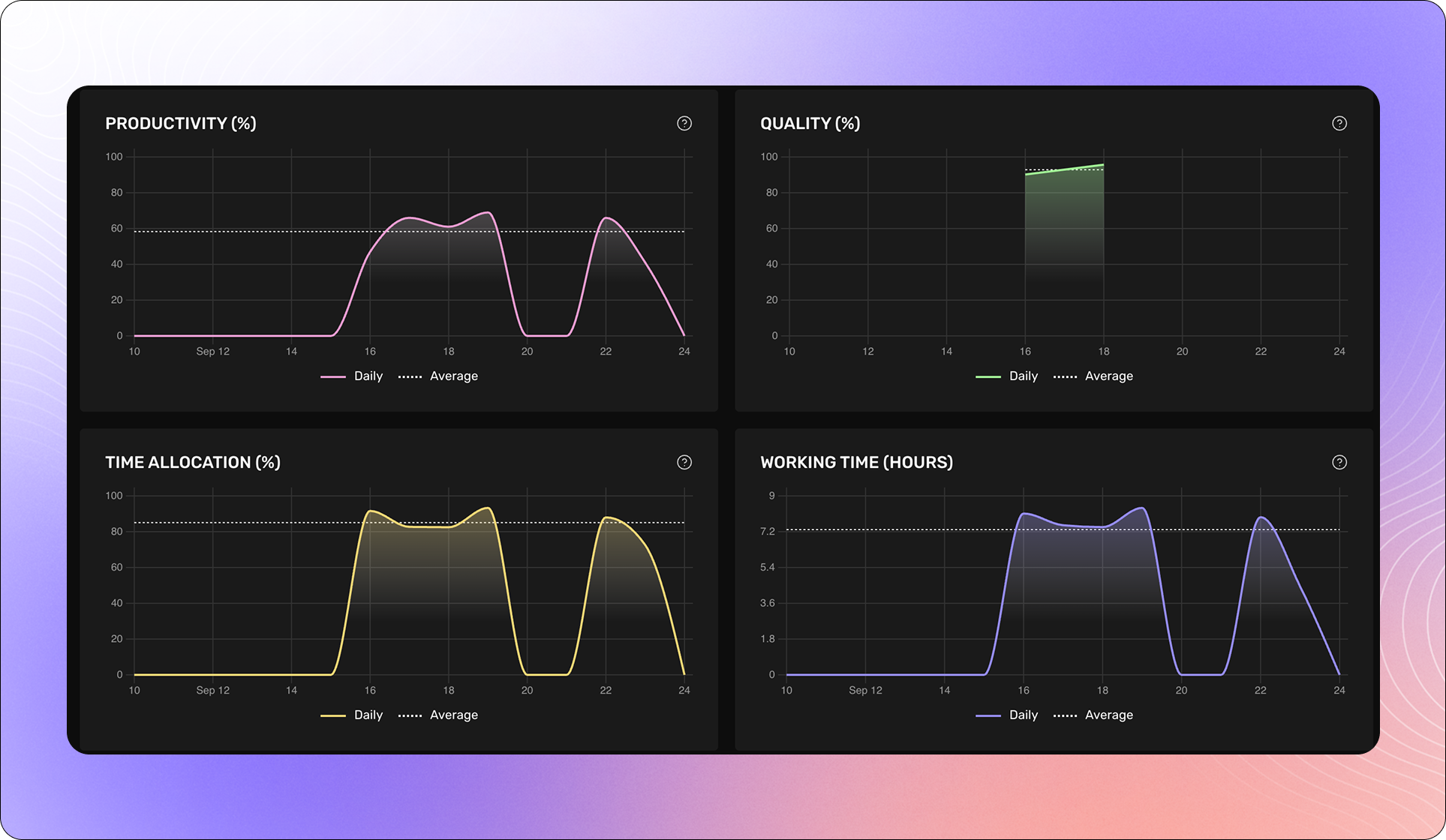Toggle Average line in Working Time legend

coord(1108,715)
